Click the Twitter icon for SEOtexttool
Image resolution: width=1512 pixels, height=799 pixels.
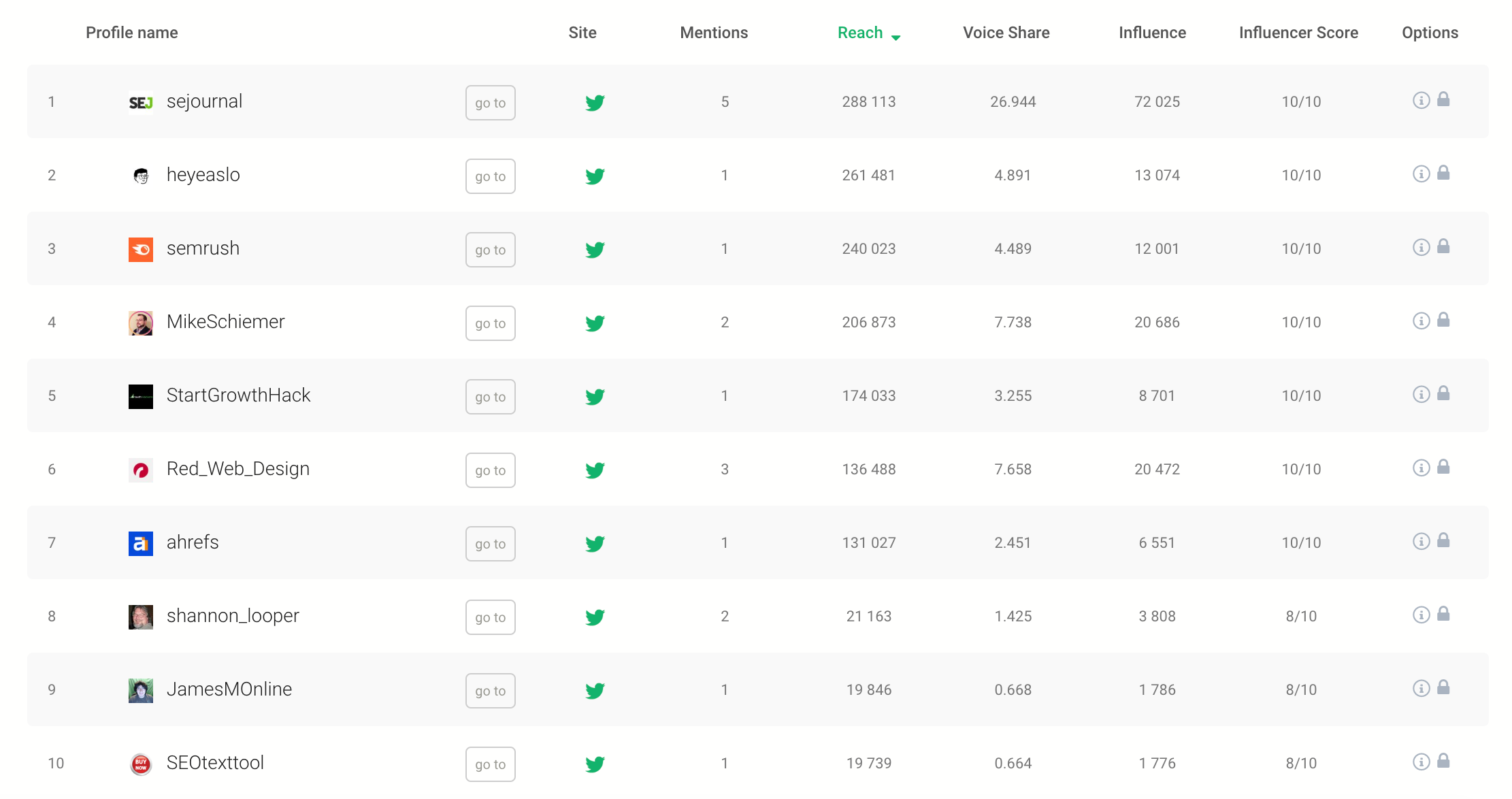tap(595, 764)
